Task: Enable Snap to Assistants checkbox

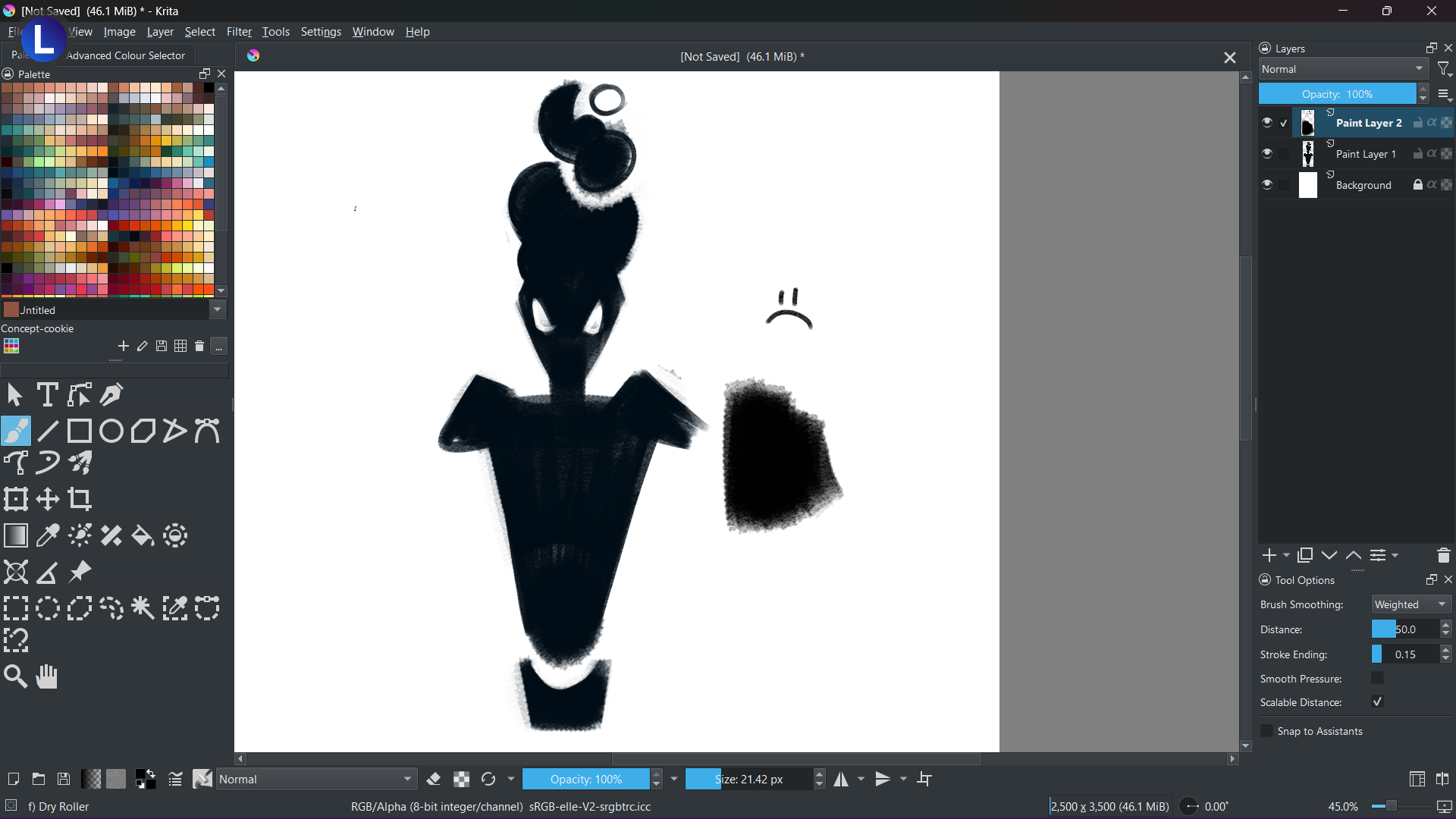Action: [x=1266, y=731]
